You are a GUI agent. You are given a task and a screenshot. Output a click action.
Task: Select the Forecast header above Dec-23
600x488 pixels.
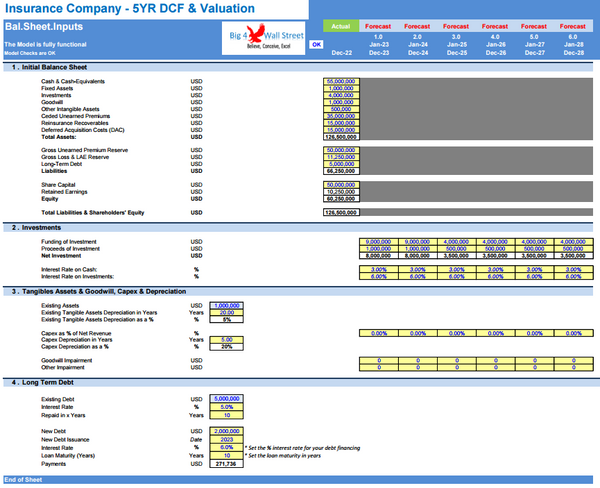pyautogui.click(x=378, y=26)
